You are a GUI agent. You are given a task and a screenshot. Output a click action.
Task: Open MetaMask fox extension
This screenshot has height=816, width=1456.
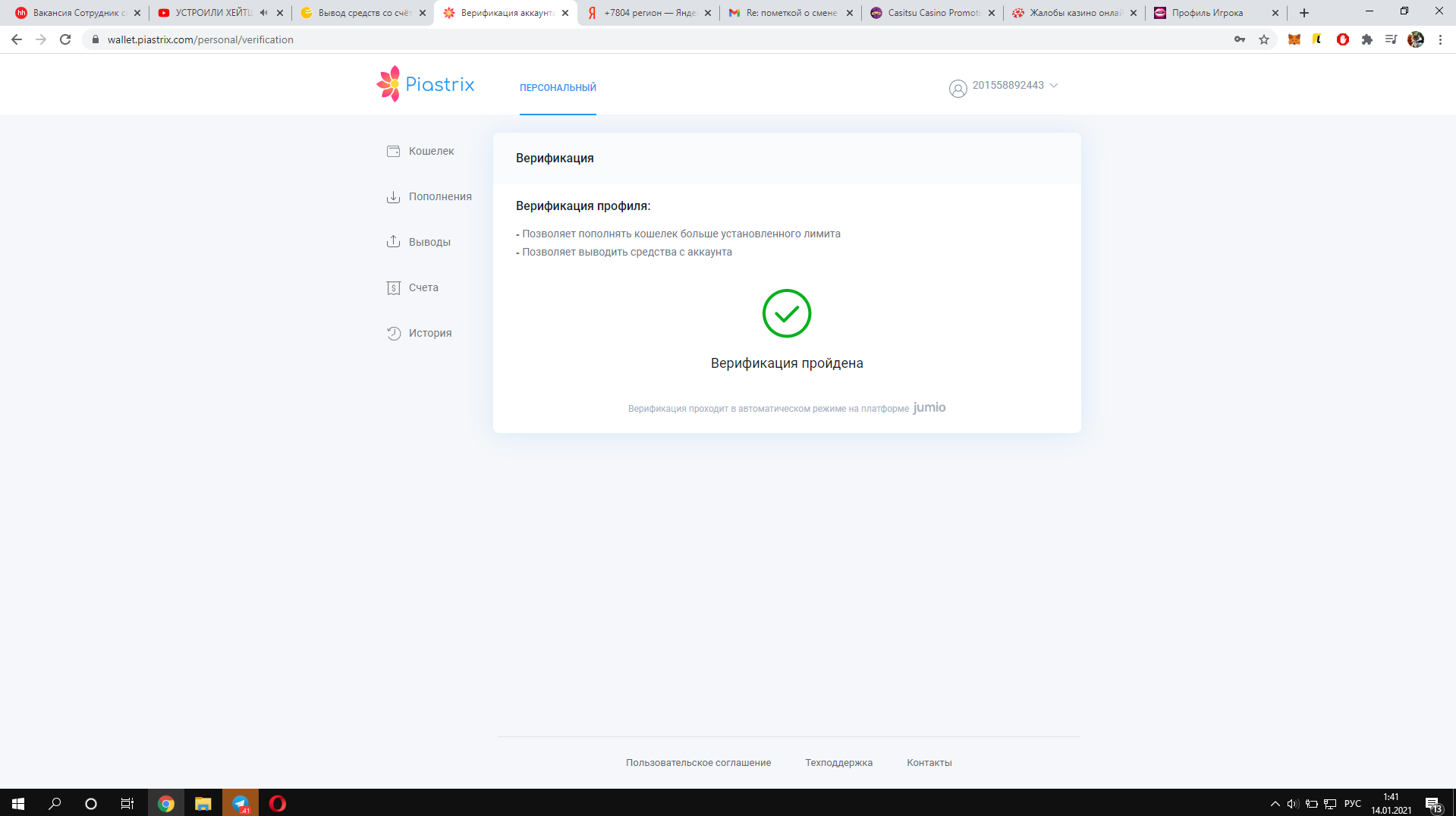[x=1294, y=39]
